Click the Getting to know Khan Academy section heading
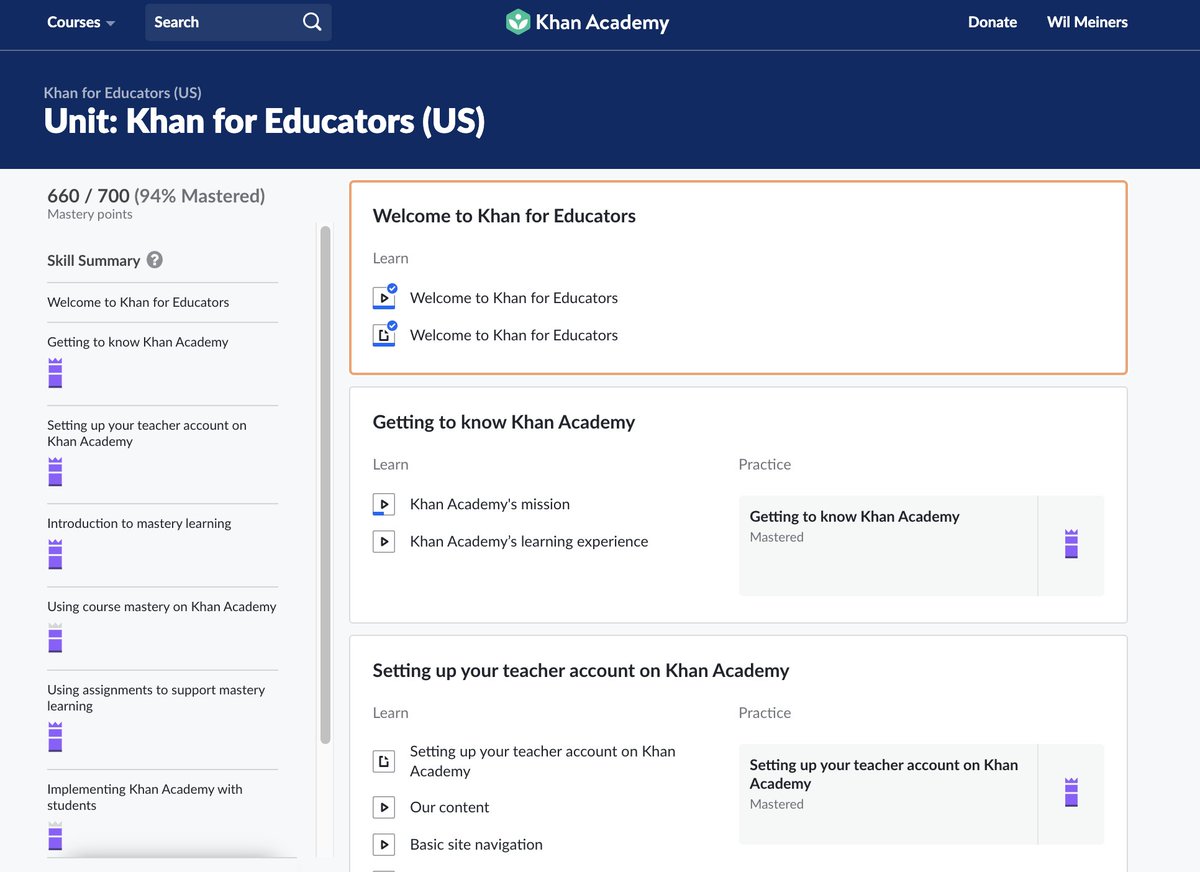The width and height of the screenshot is (1200, 872). pyautogui.click(x=504, y=422)
